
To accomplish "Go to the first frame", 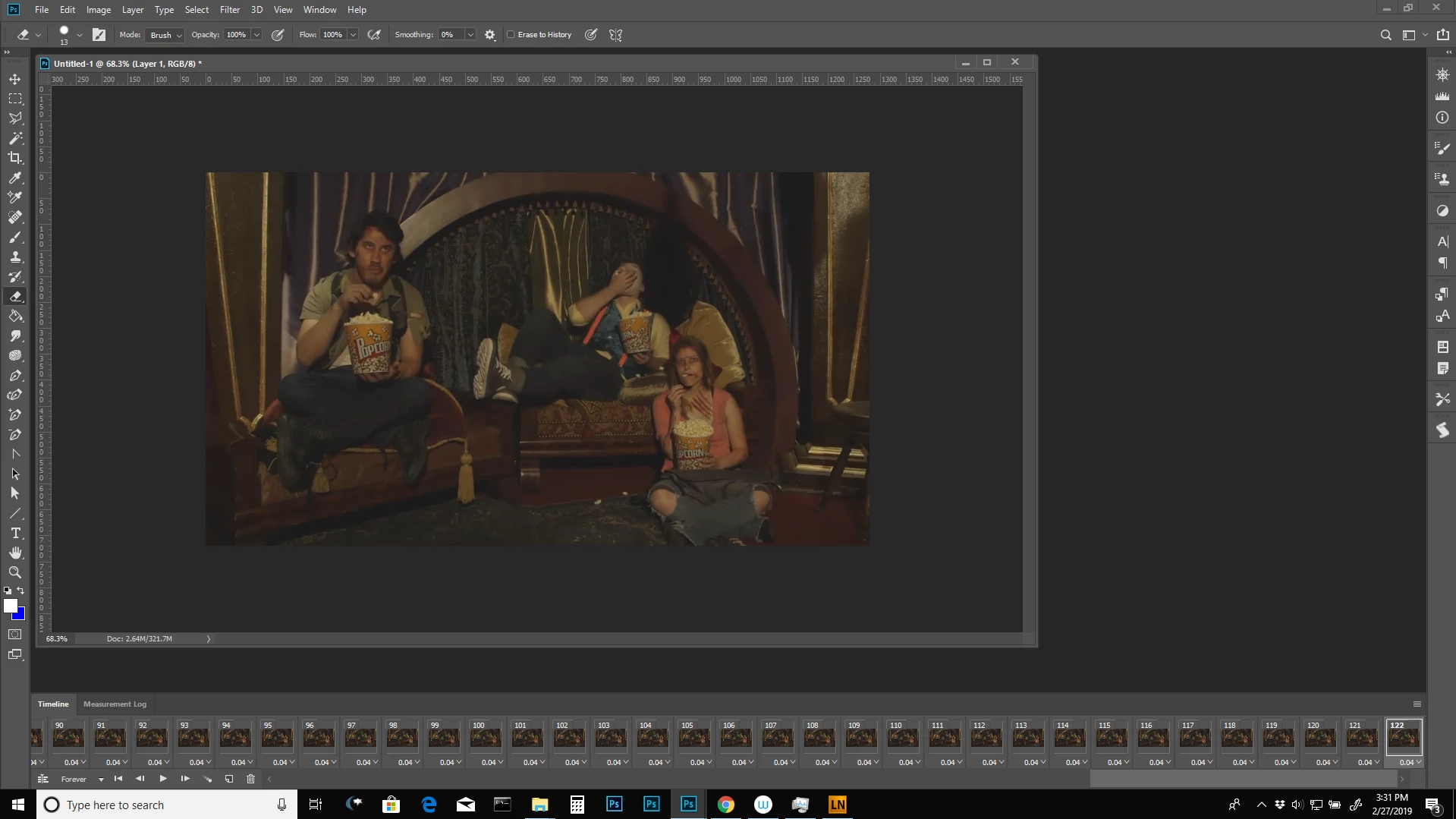I will (118, 779).
